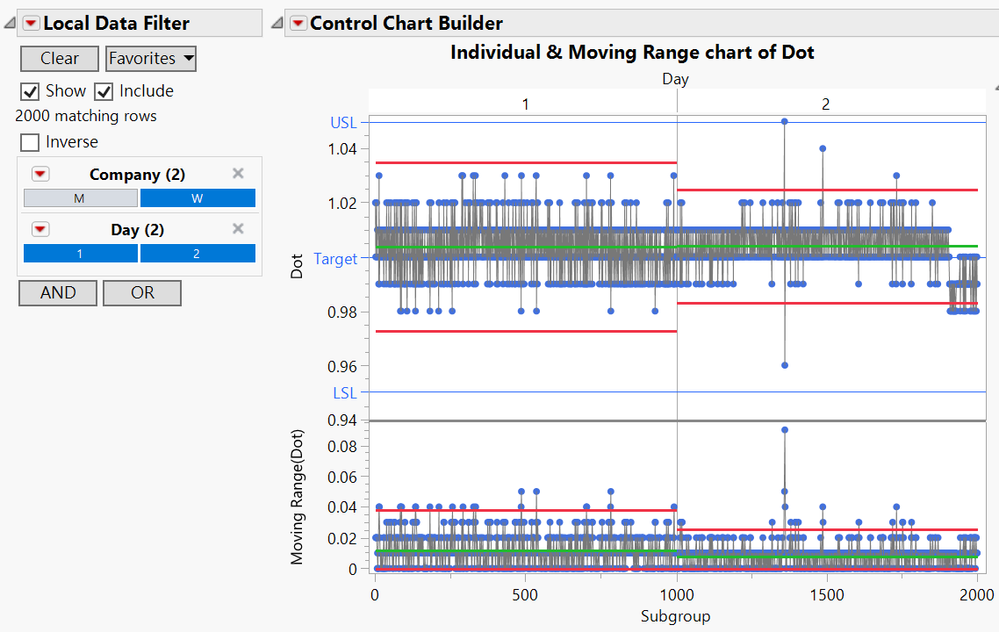Select company W in the filter
Viewport: 999px width, 632px height.
[198, 198]
